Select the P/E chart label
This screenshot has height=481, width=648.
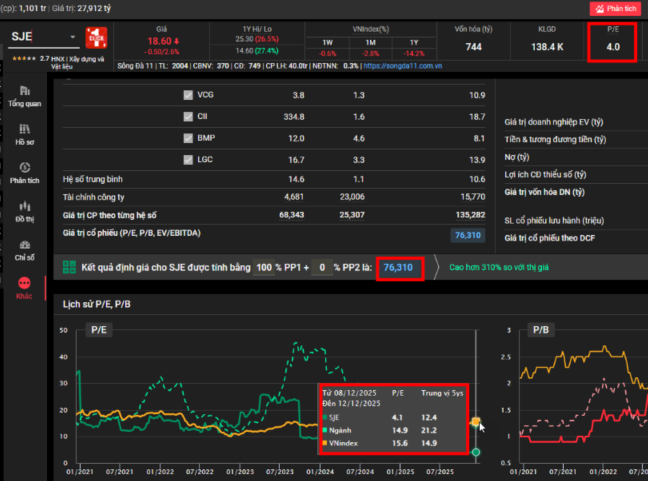click(x=99, y=330)
